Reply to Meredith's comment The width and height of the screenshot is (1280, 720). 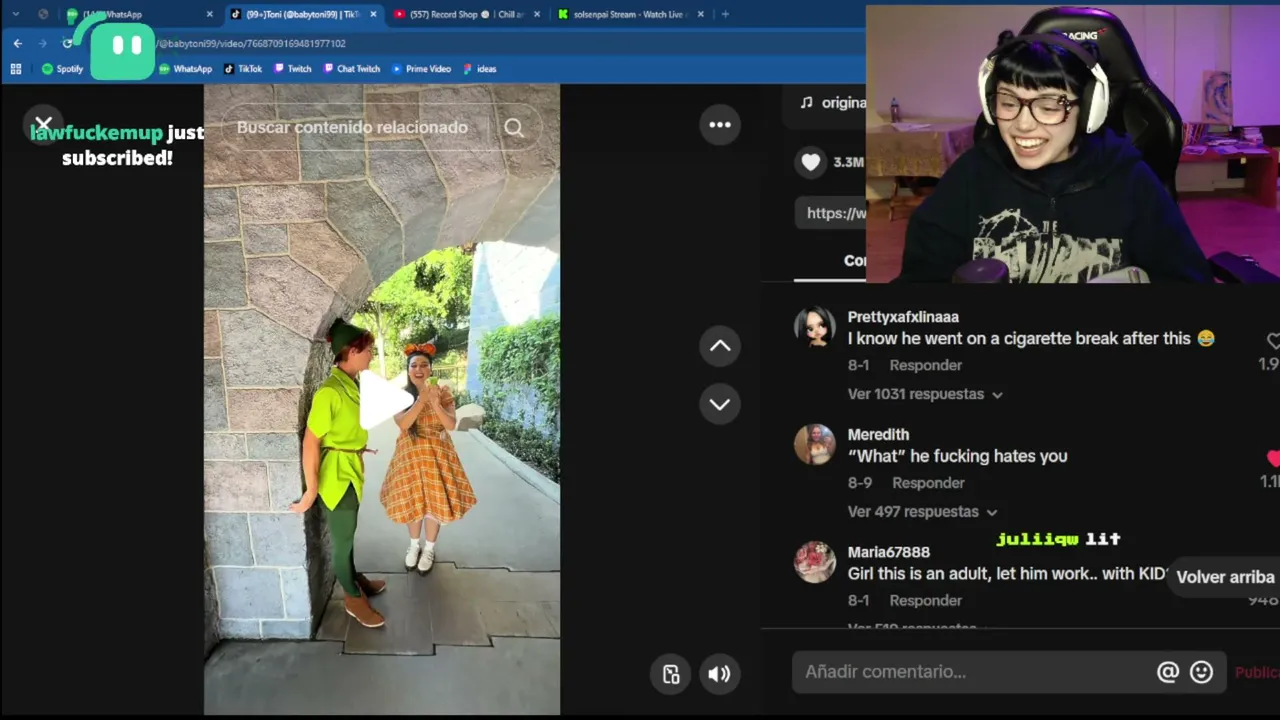click(x=928, y=483)
